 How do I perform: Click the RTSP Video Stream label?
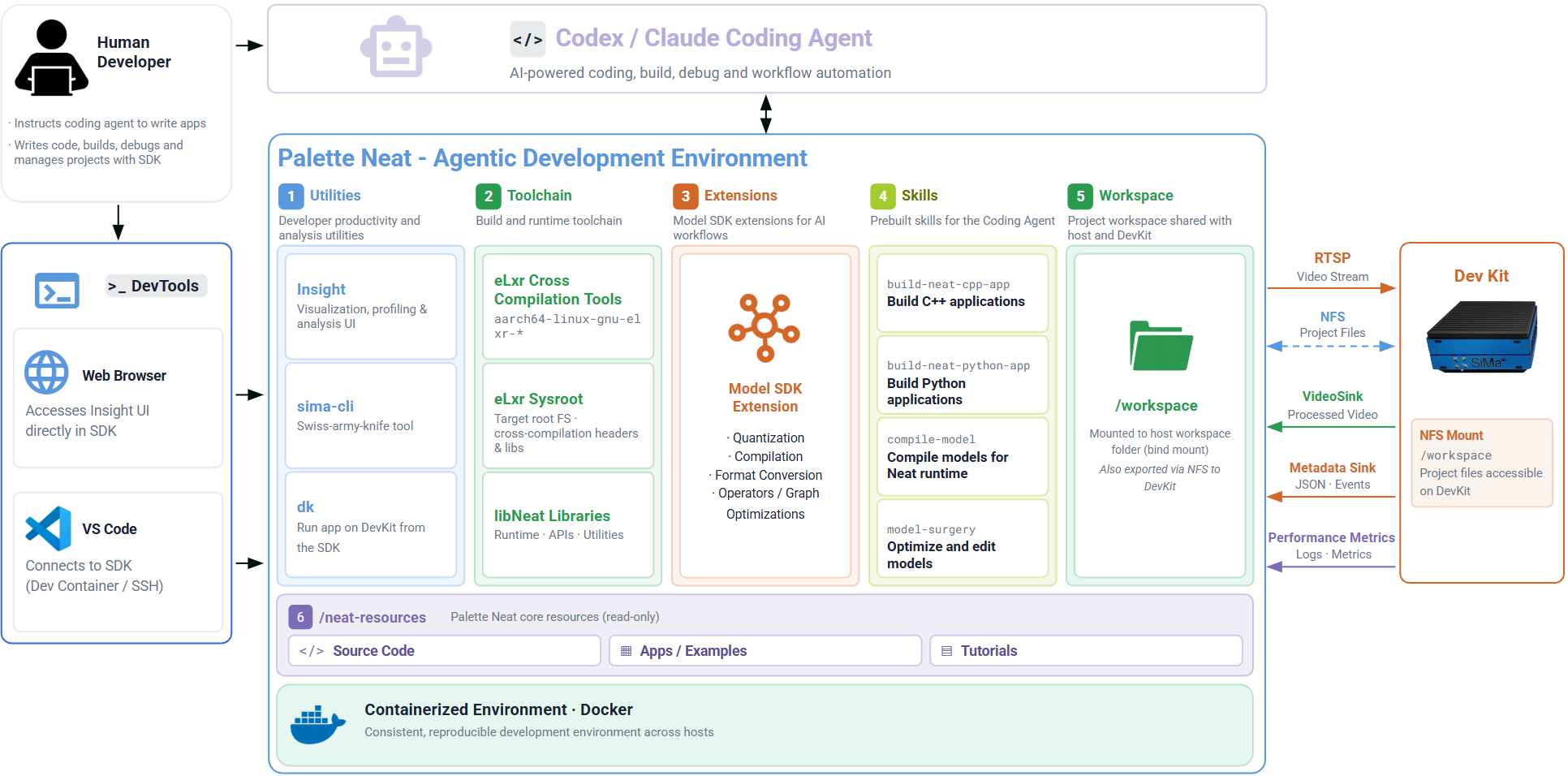[x=1333, y=267]
